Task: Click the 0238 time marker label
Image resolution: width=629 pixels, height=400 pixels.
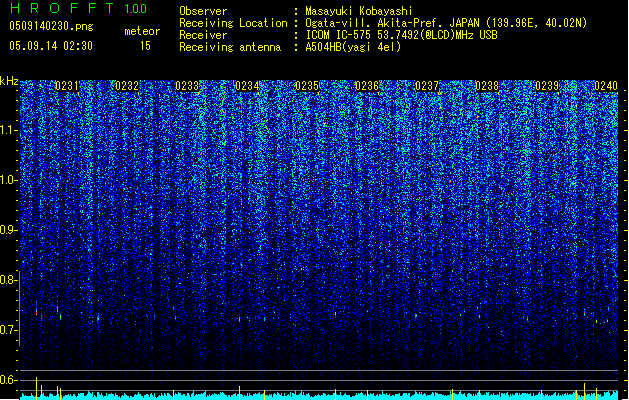Action: pyautogui.click(x=487, y=86)
